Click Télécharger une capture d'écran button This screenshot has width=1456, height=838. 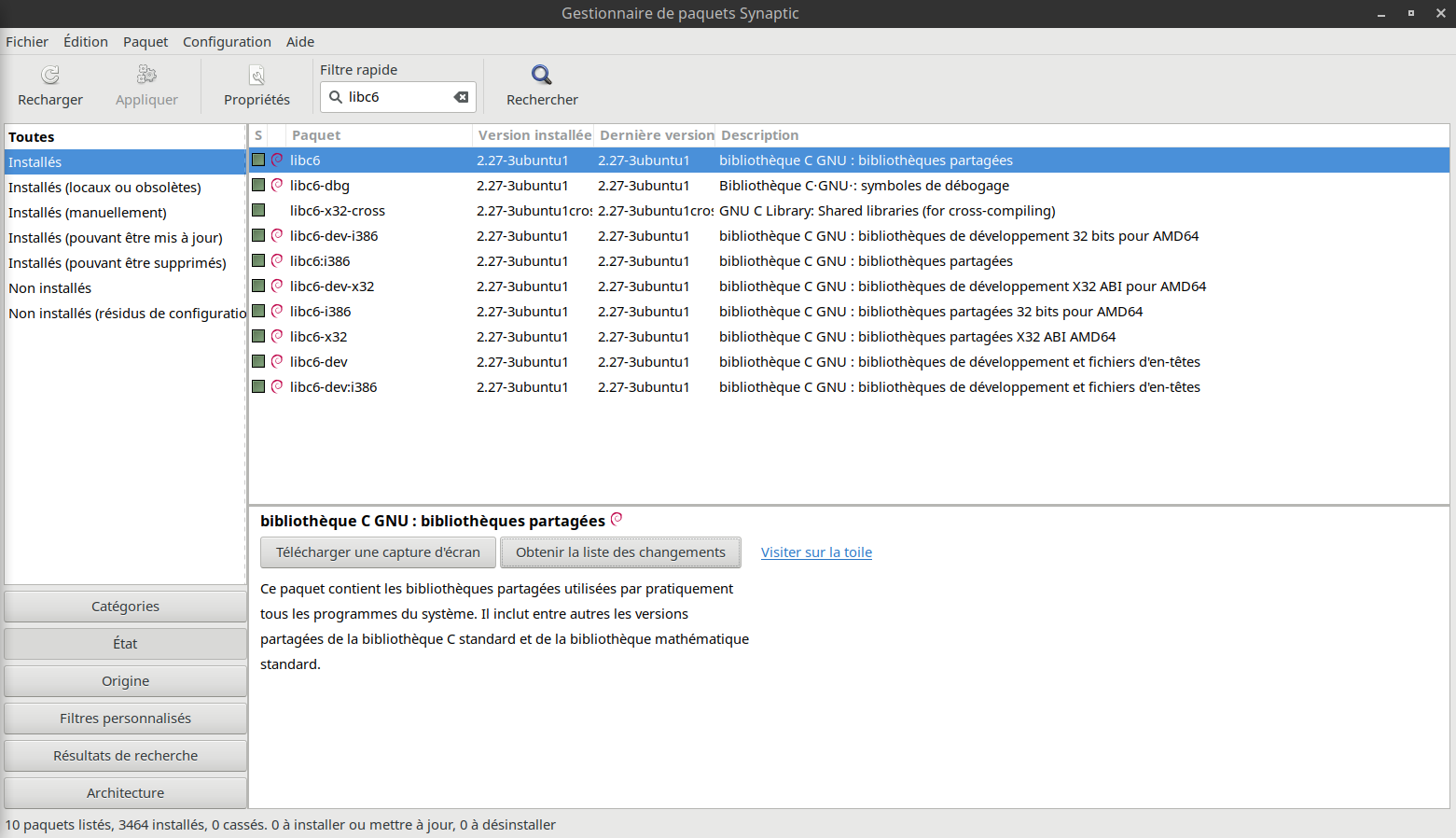point(378,552)
